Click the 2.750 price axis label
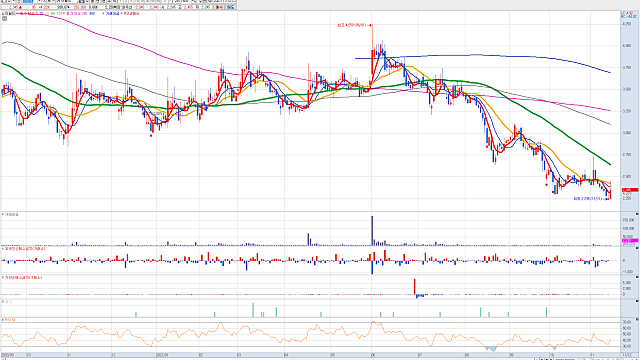Screen dimensions: 640x360 tap(627, 155)
